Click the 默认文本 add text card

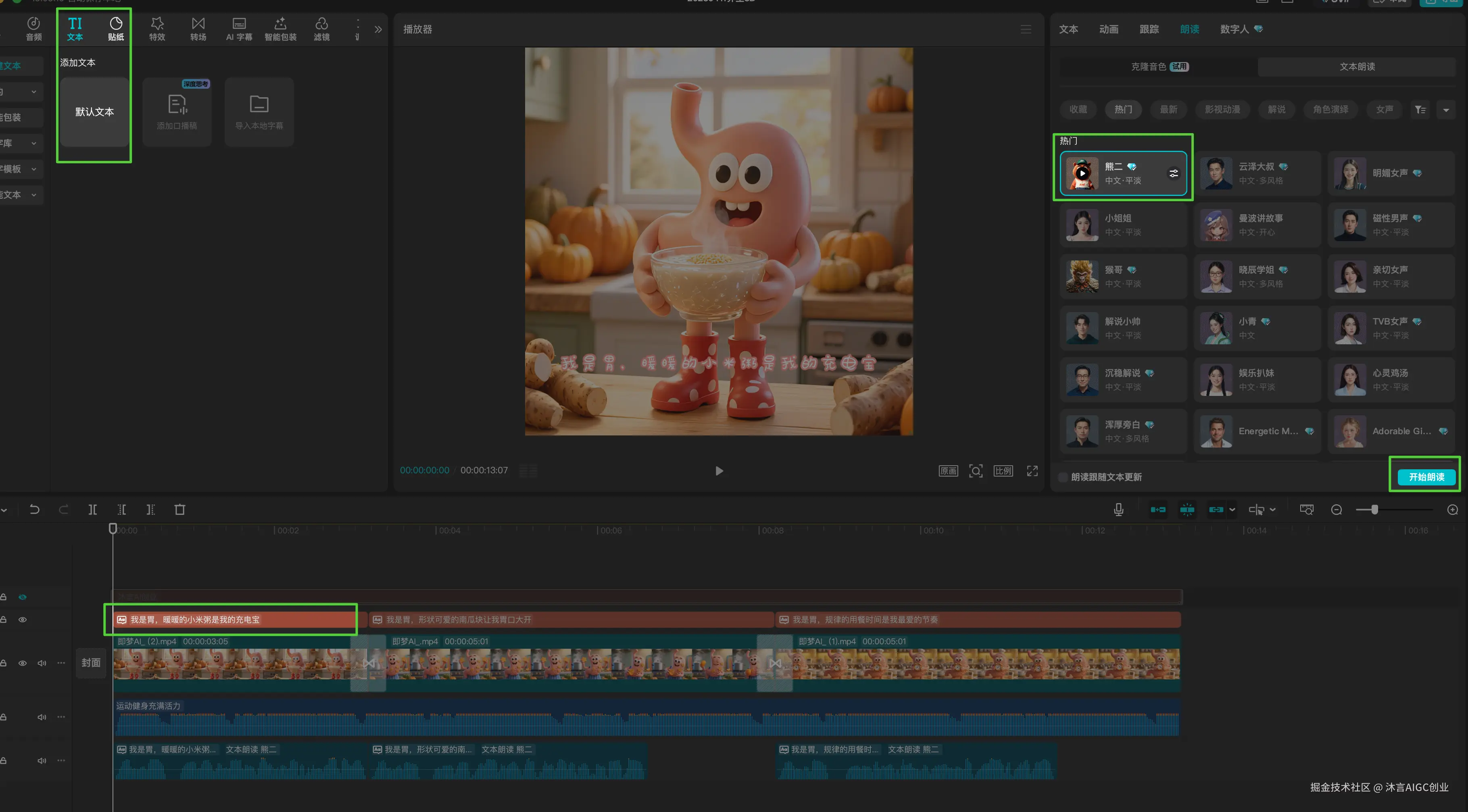[x=95, y=112]
